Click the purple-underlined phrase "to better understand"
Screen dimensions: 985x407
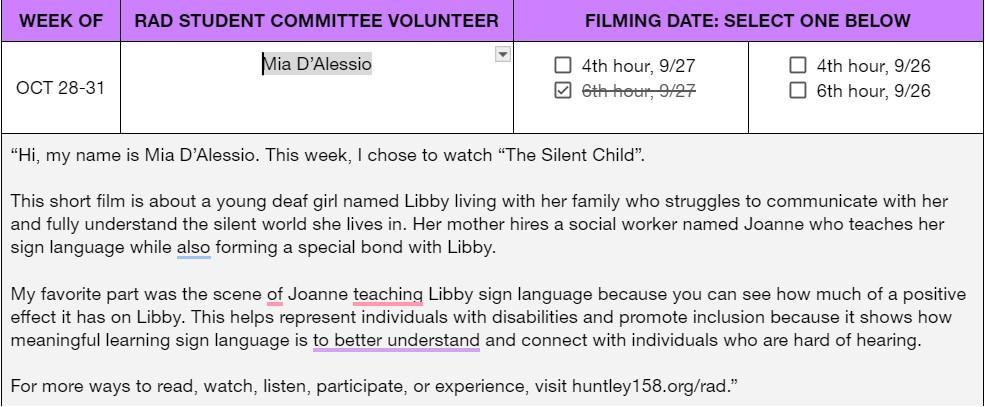coord(396,341)
